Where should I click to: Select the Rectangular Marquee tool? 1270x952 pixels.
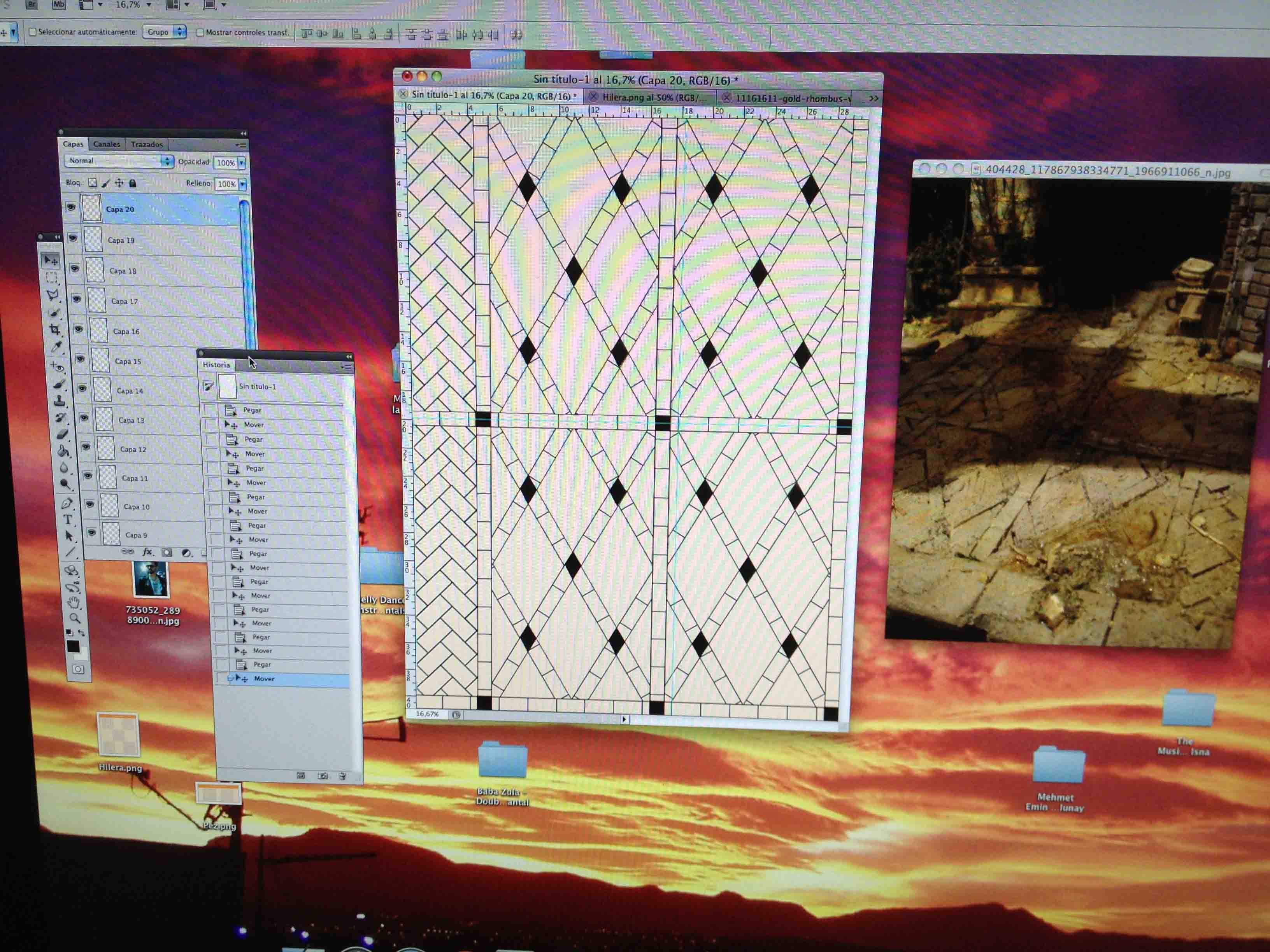click(52, 278)
